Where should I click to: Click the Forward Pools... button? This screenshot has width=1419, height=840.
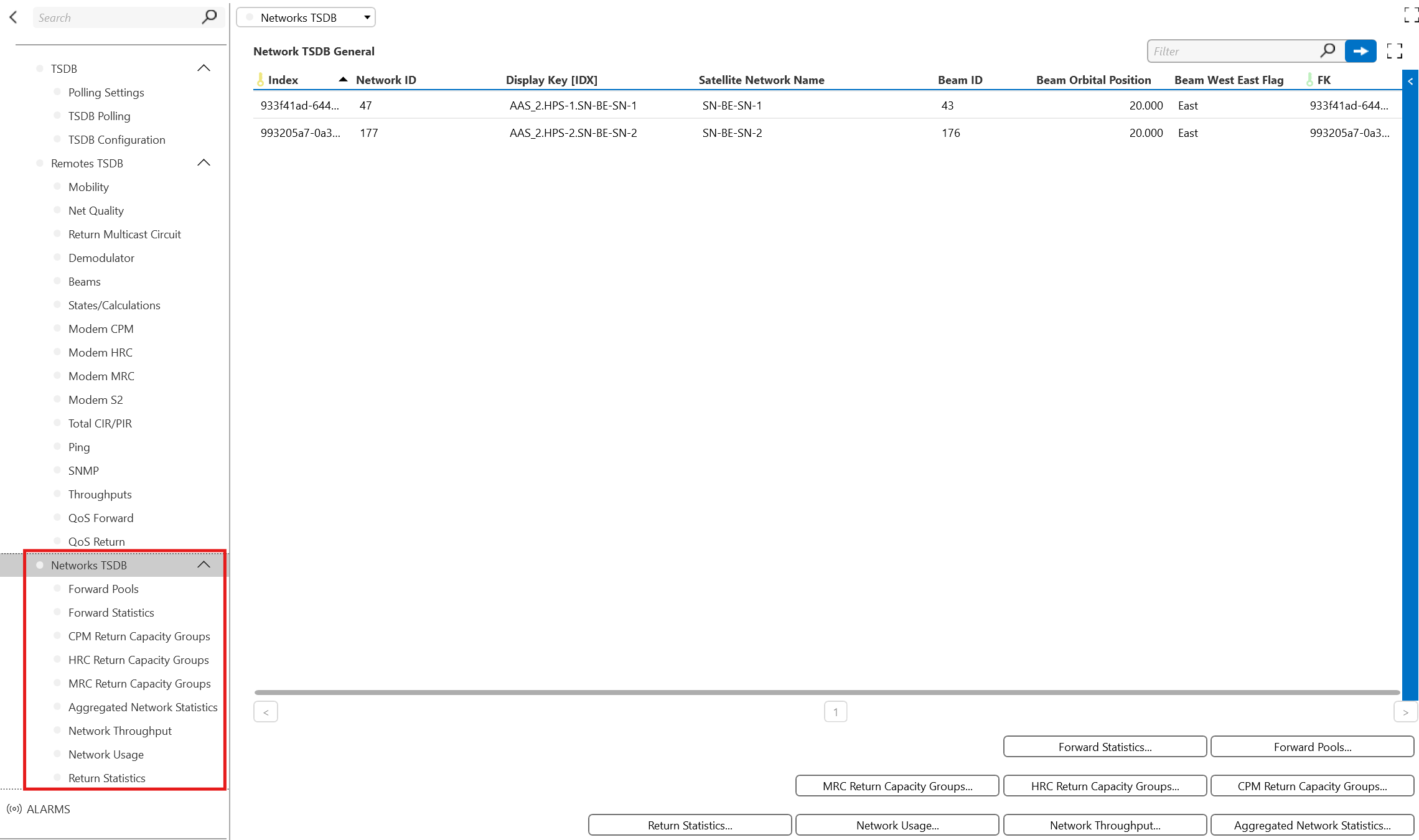1313,747
